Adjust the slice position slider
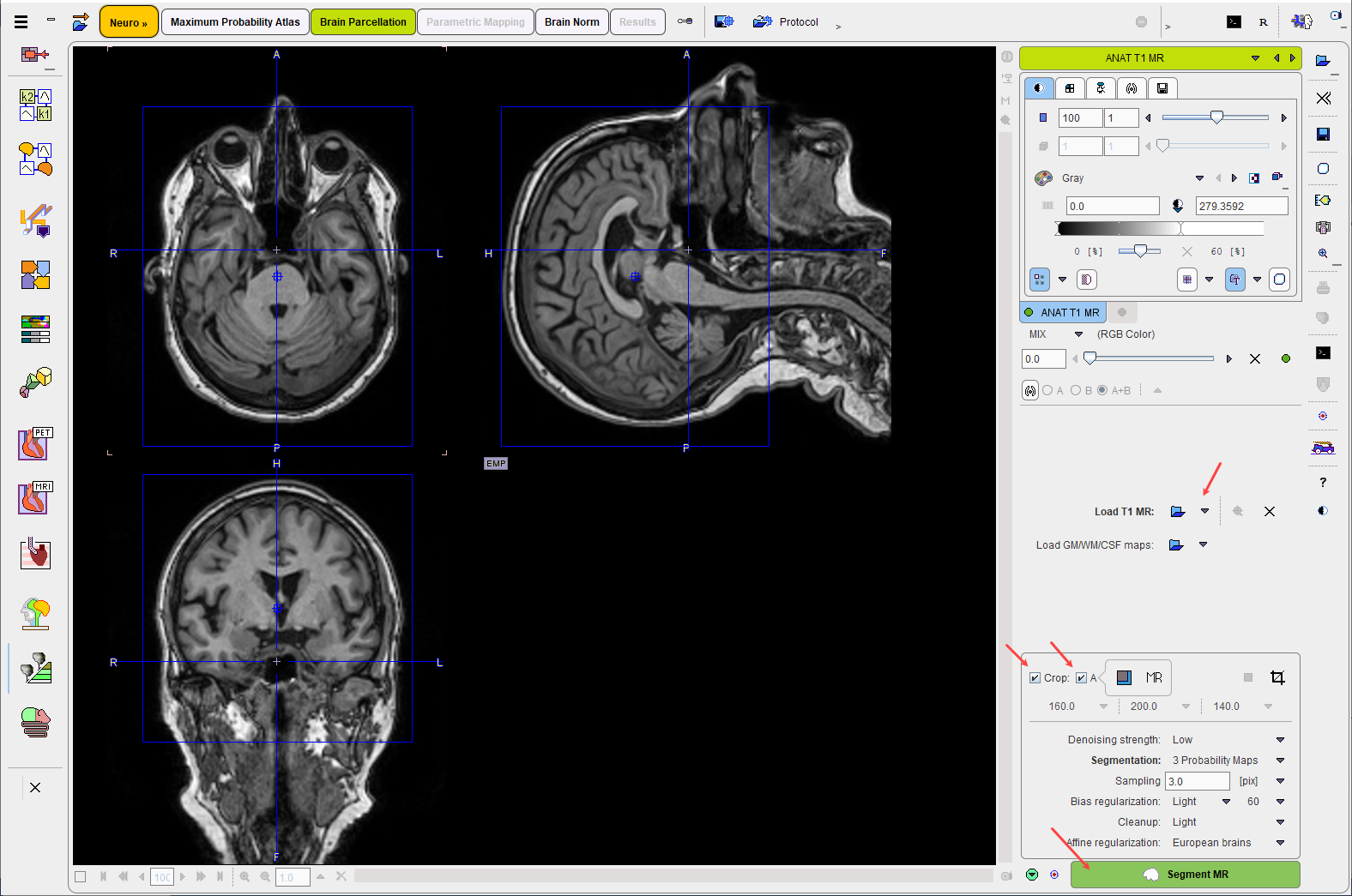The image size is (1352, 896). [1216, 117]
